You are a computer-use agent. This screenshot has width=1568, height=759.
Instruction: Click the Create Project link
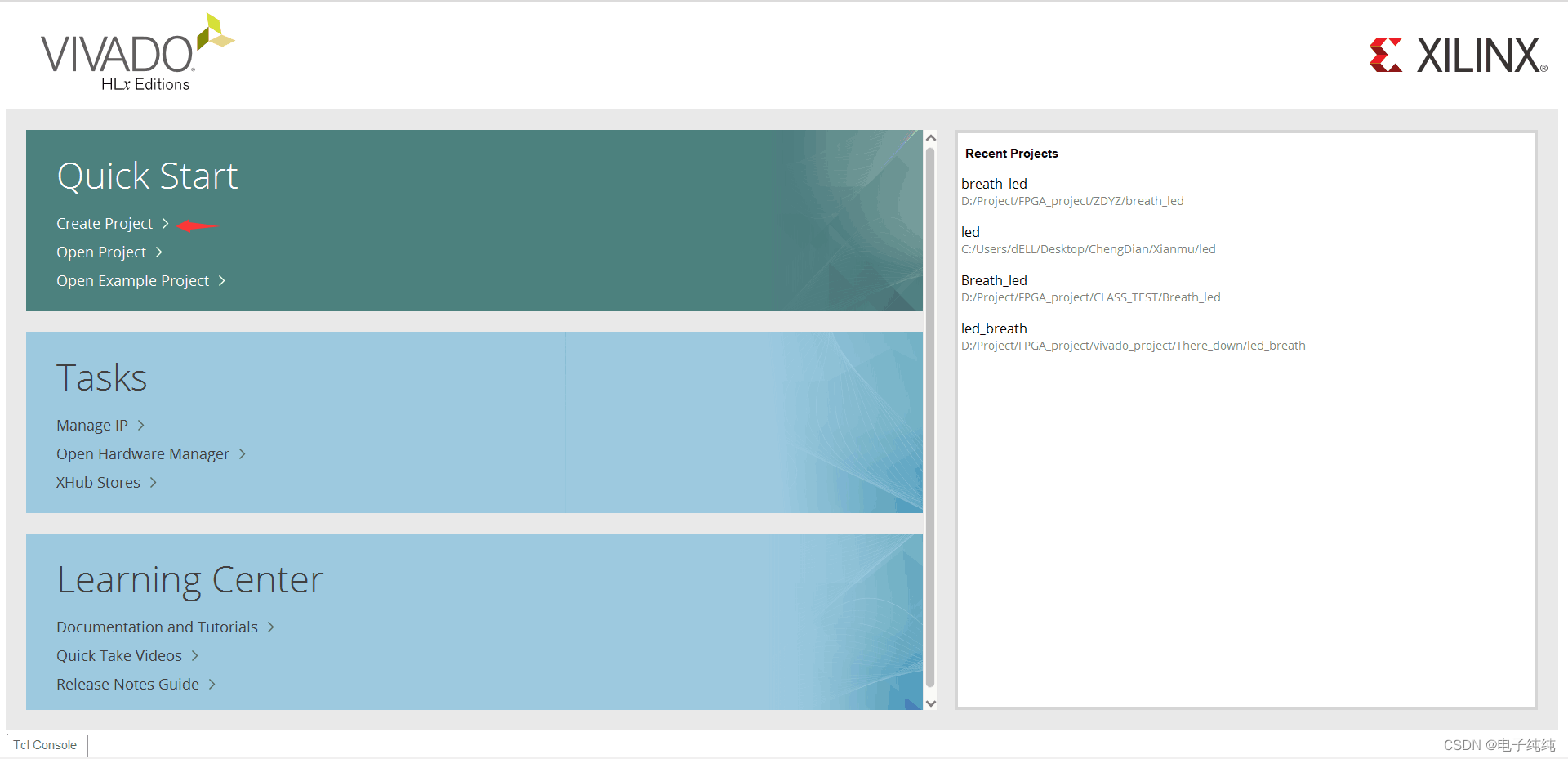pos(105,224)
